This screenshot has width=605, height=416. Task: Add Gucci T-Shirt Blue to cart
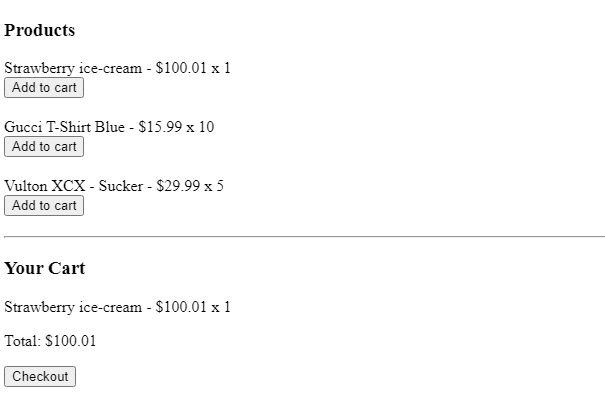(x=44, y=147)
